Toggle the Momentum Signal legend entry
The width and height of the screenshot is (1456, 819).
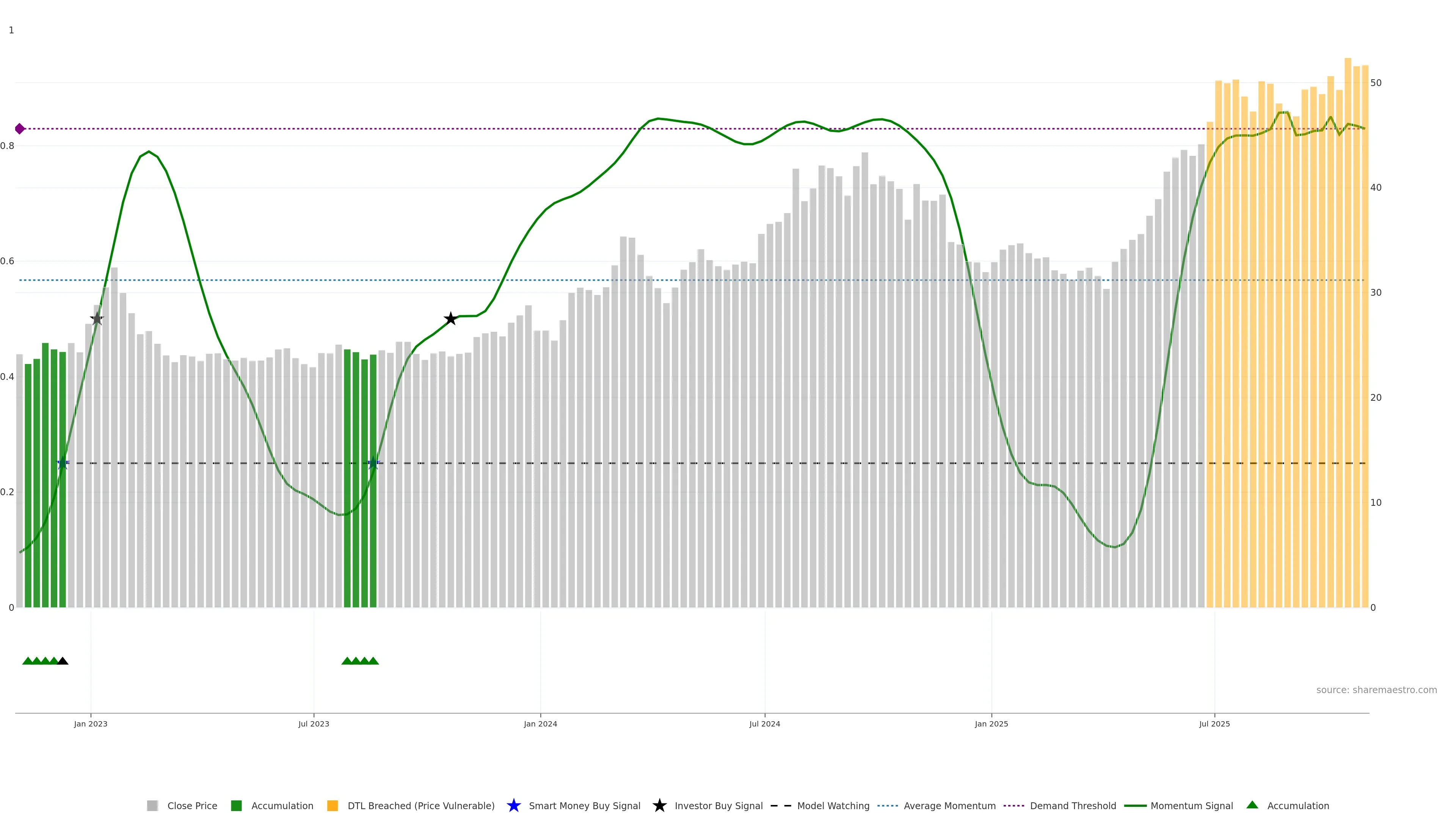[x=1191, y=805]
